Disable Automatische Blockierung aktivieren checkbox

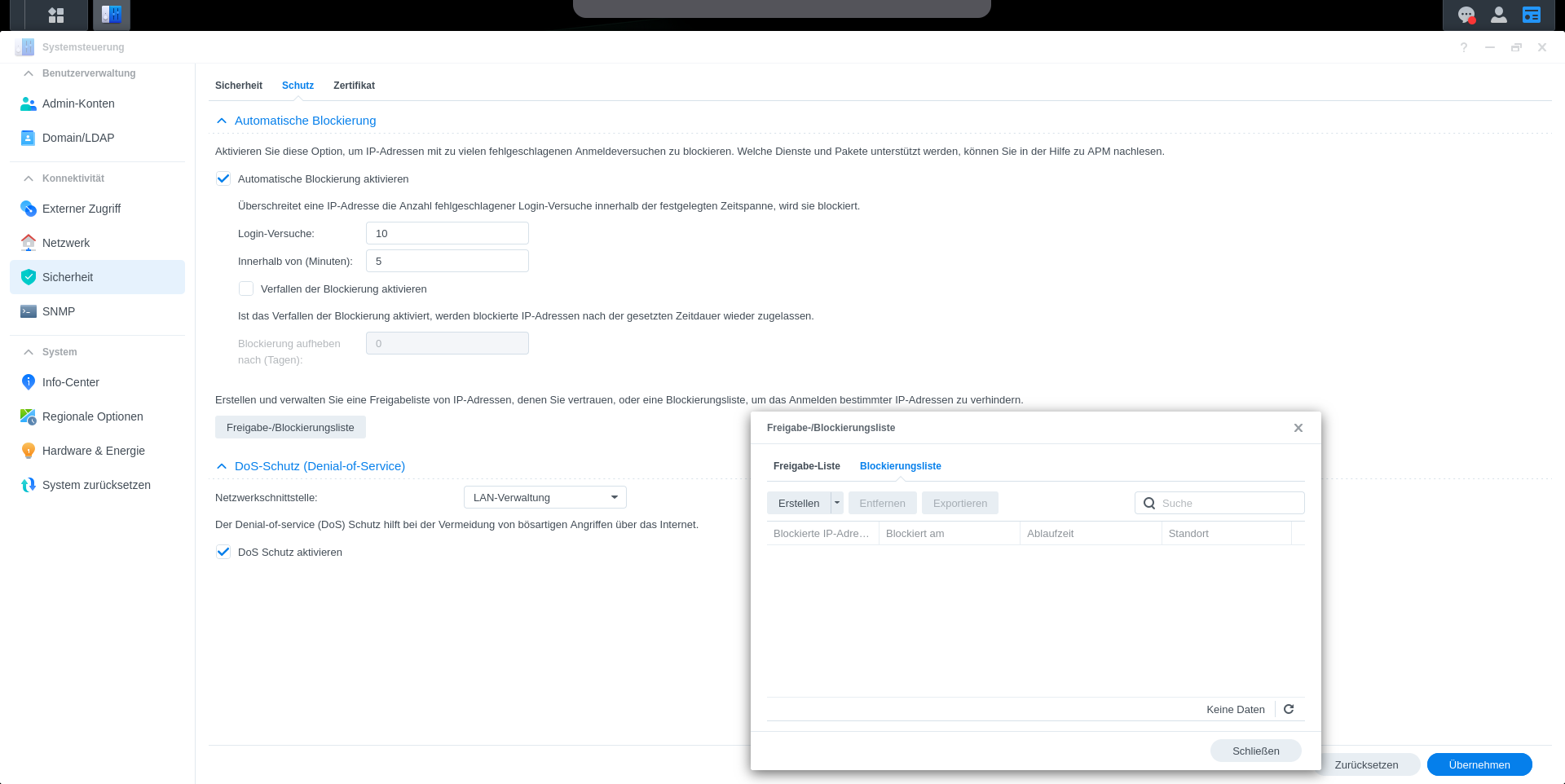(223, 178)
